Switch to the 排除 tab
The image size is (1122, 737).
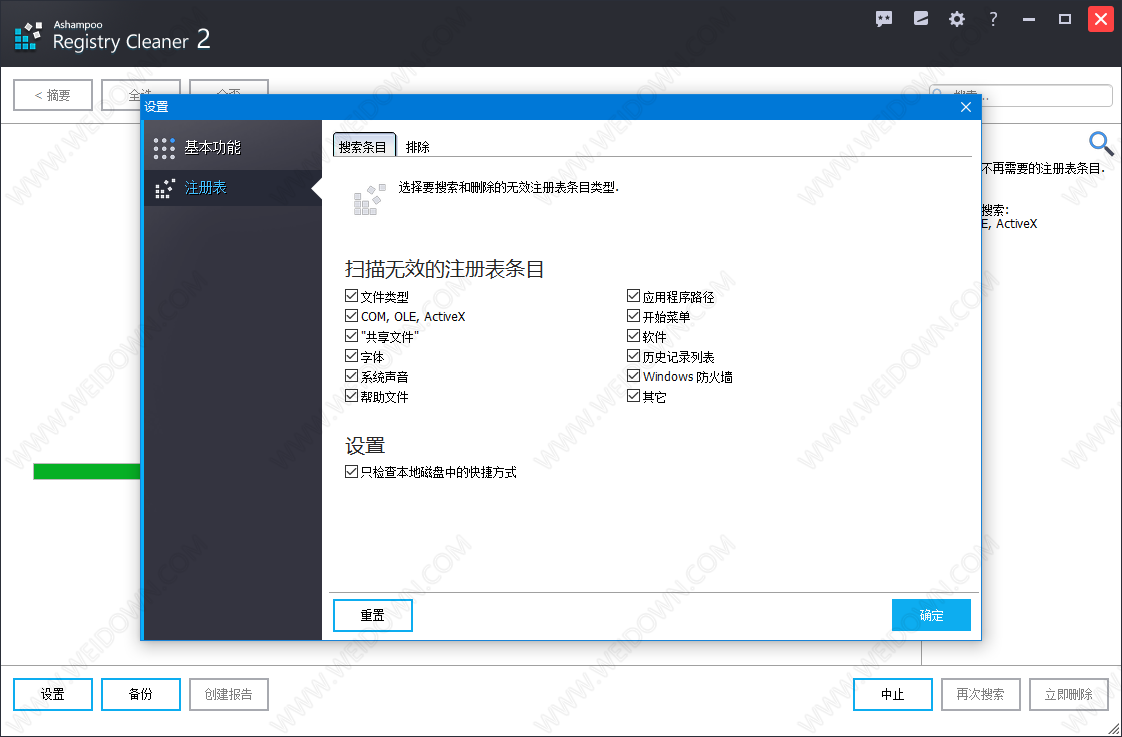pyautogui.click(x=418, y=147)
